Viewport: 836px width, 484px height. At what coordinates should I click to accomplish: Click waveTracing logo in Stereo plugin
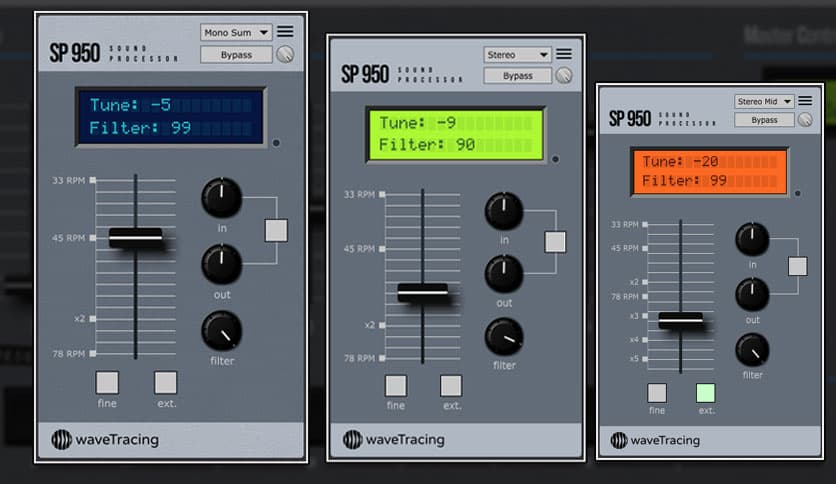(x=393, y=440)
